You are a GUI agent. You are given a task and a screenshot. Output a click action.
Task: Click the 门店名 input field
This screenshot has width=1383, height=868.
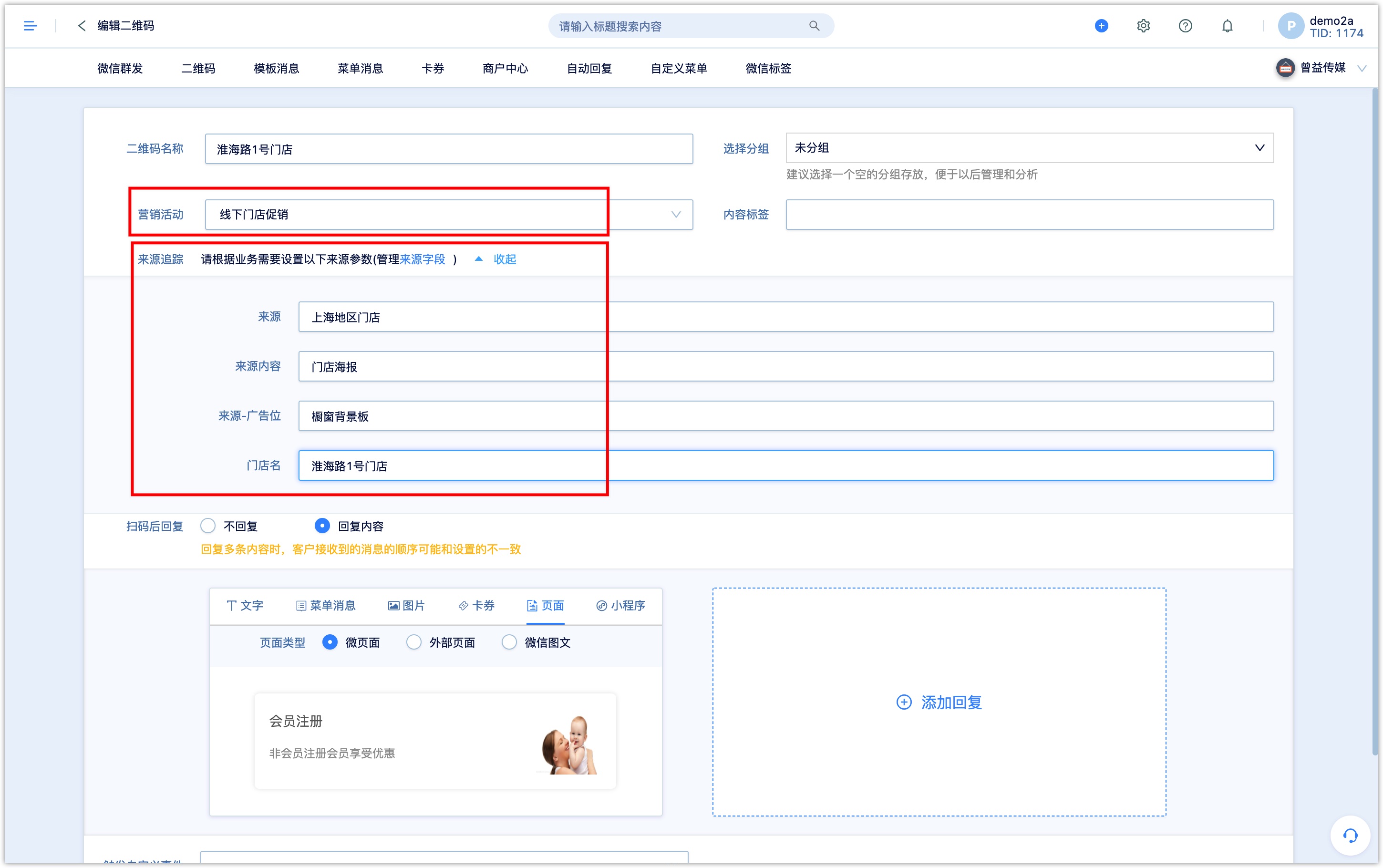point(785,465)
